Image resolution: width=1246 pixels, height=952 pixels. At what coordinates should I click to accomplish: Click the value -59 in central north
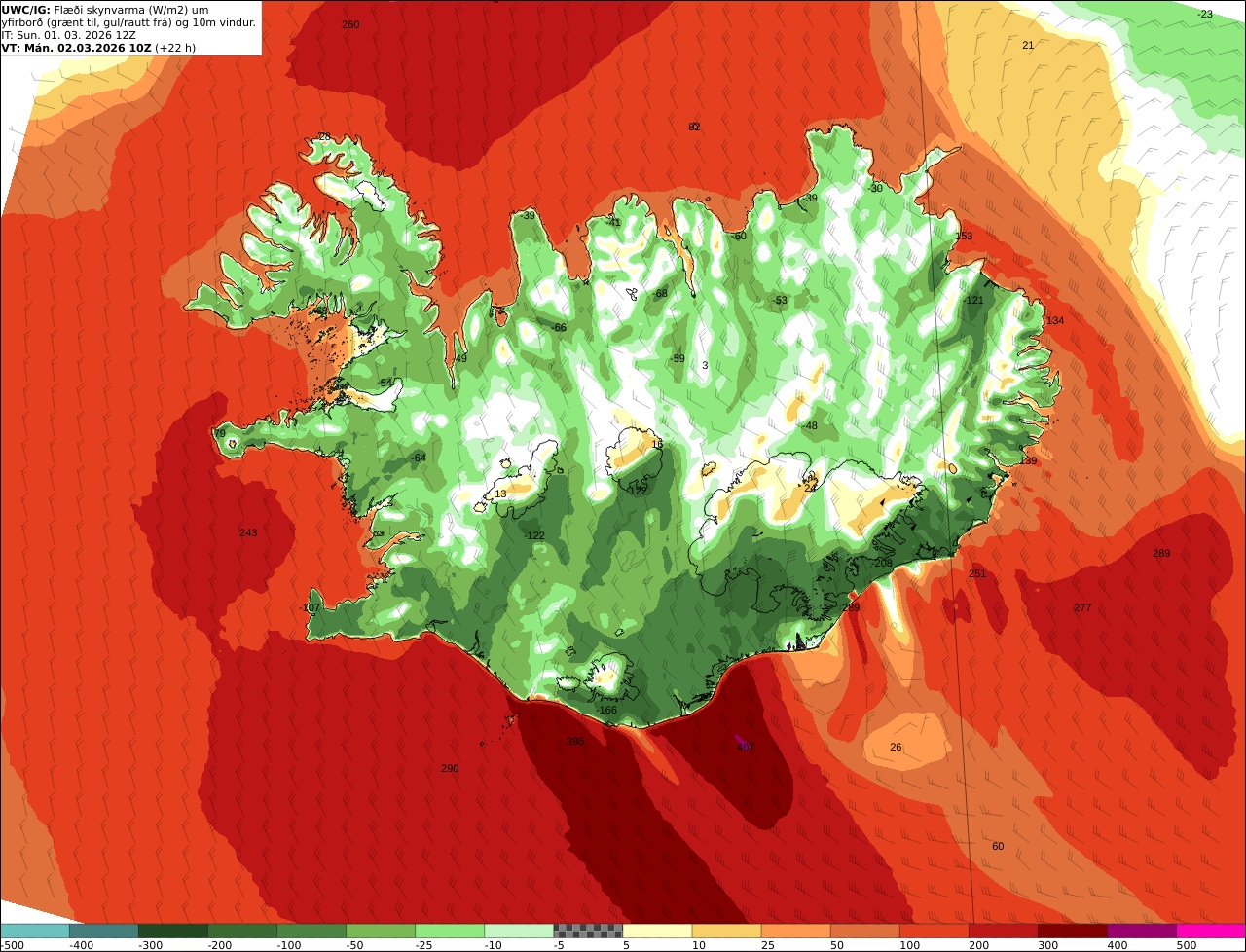(x=677, y=358)
